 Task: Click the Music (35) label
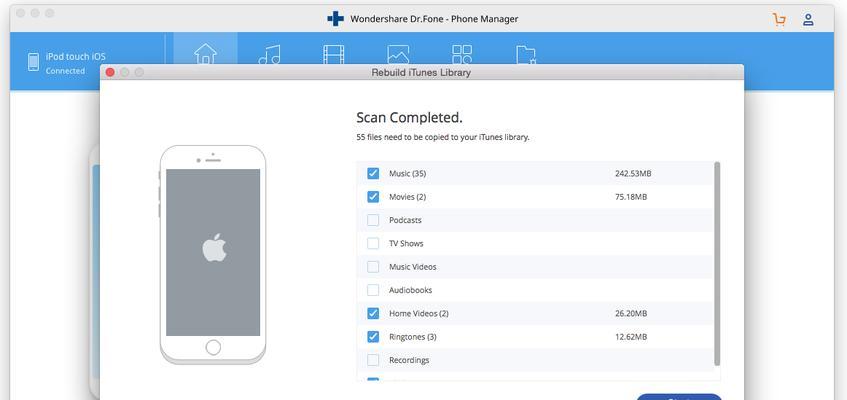click(x=407, y=174)
